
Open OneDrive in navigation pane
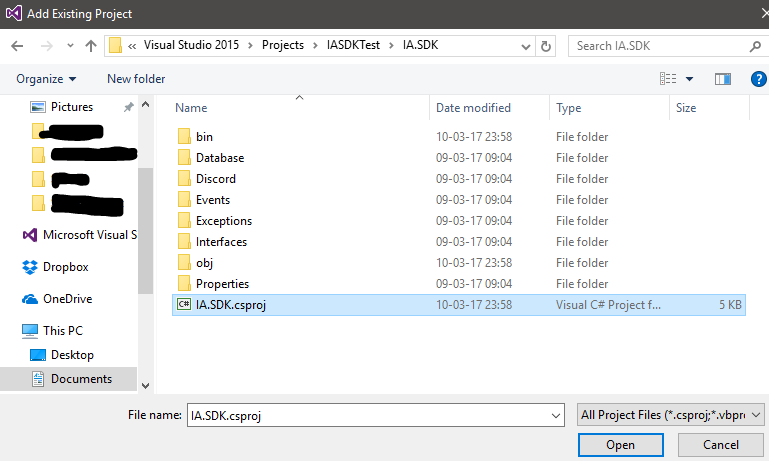tap(57, 299)
